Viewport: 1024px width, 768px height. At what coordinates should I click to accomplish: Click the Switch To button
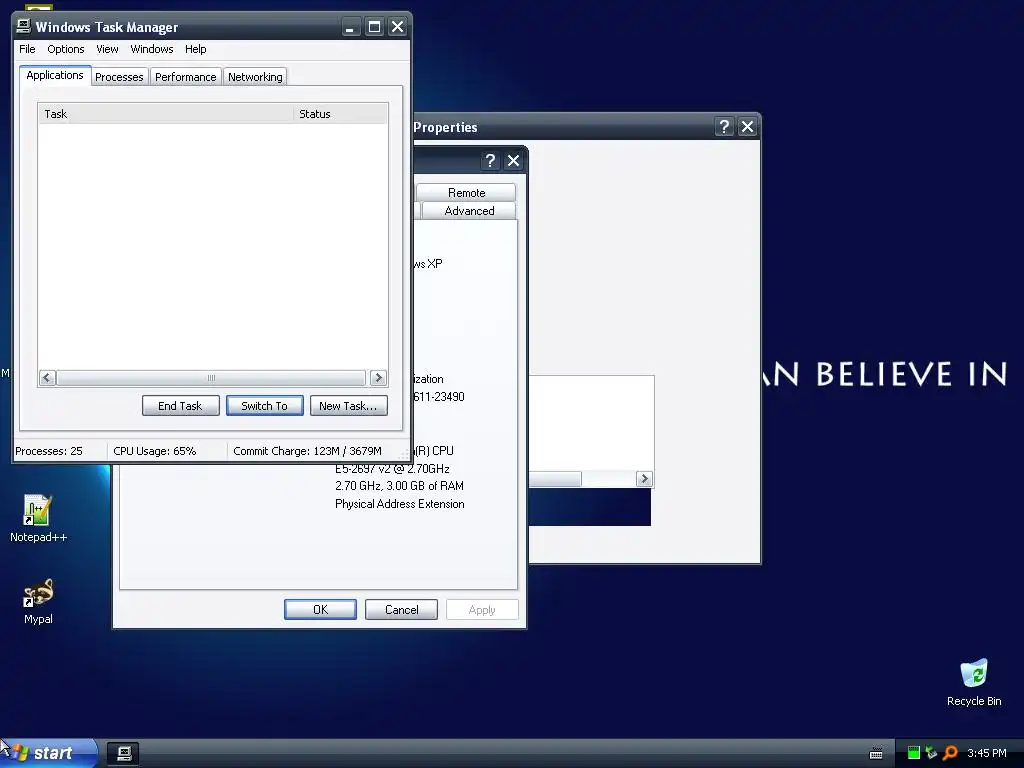pos(264,406)
